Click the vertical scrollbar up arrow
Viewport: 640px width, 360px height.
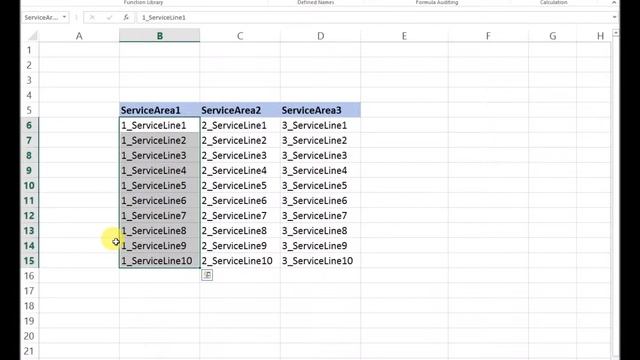click(616, 33)
